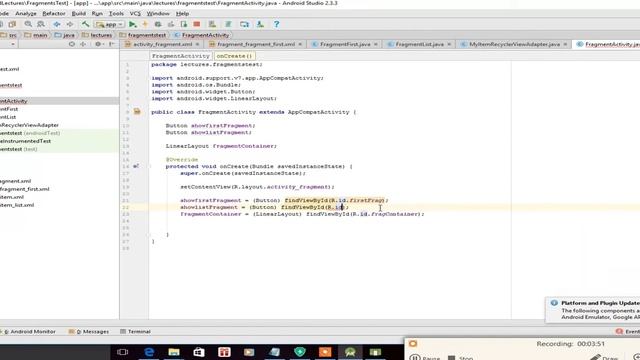Viewport: 640px width, 360px height.
Task: Close the FragmentFirst.java tab
Action: click(376, 44)
